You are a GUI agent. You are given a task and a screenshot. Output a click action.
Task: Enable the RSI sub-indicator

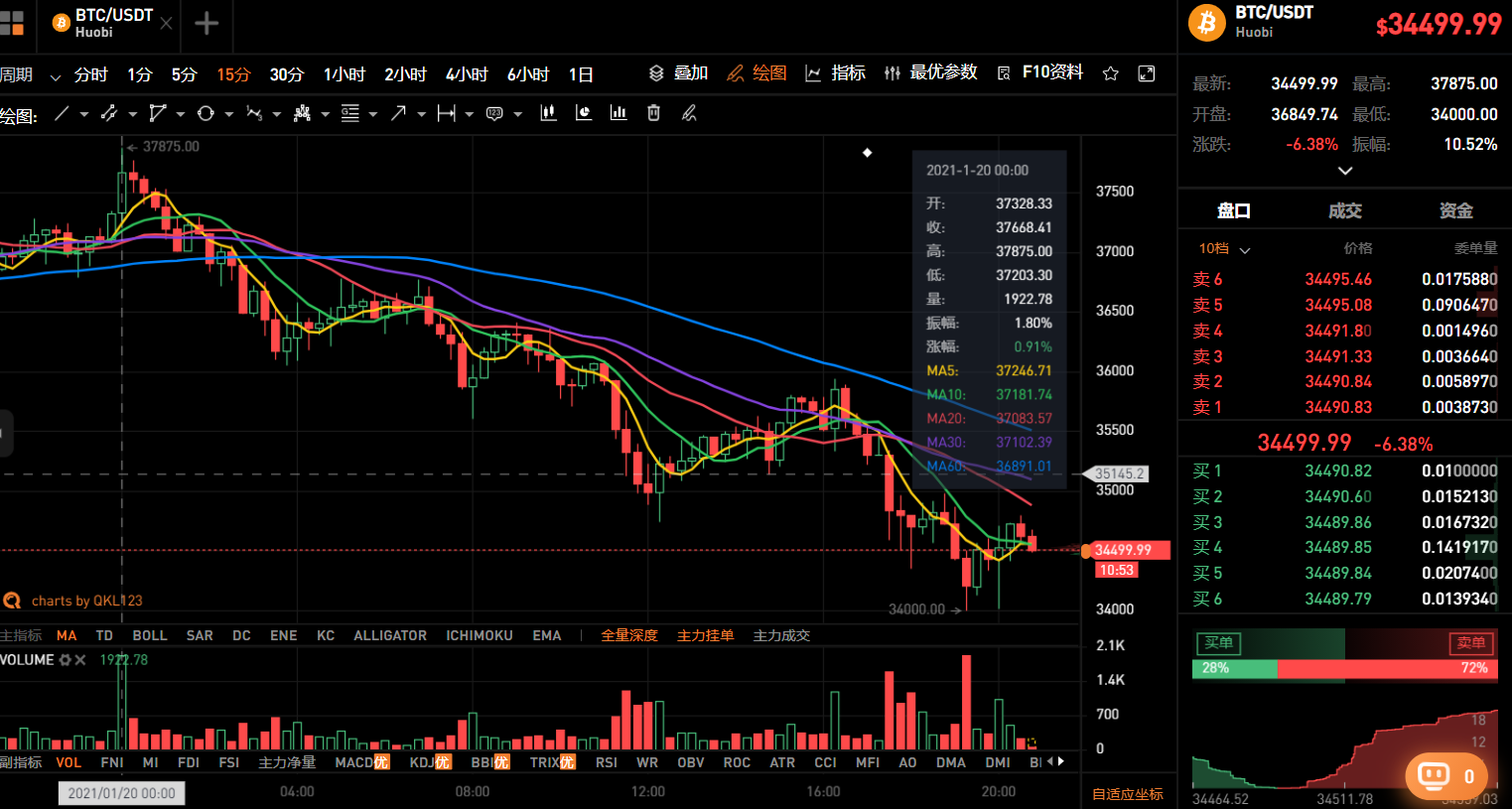606,762
